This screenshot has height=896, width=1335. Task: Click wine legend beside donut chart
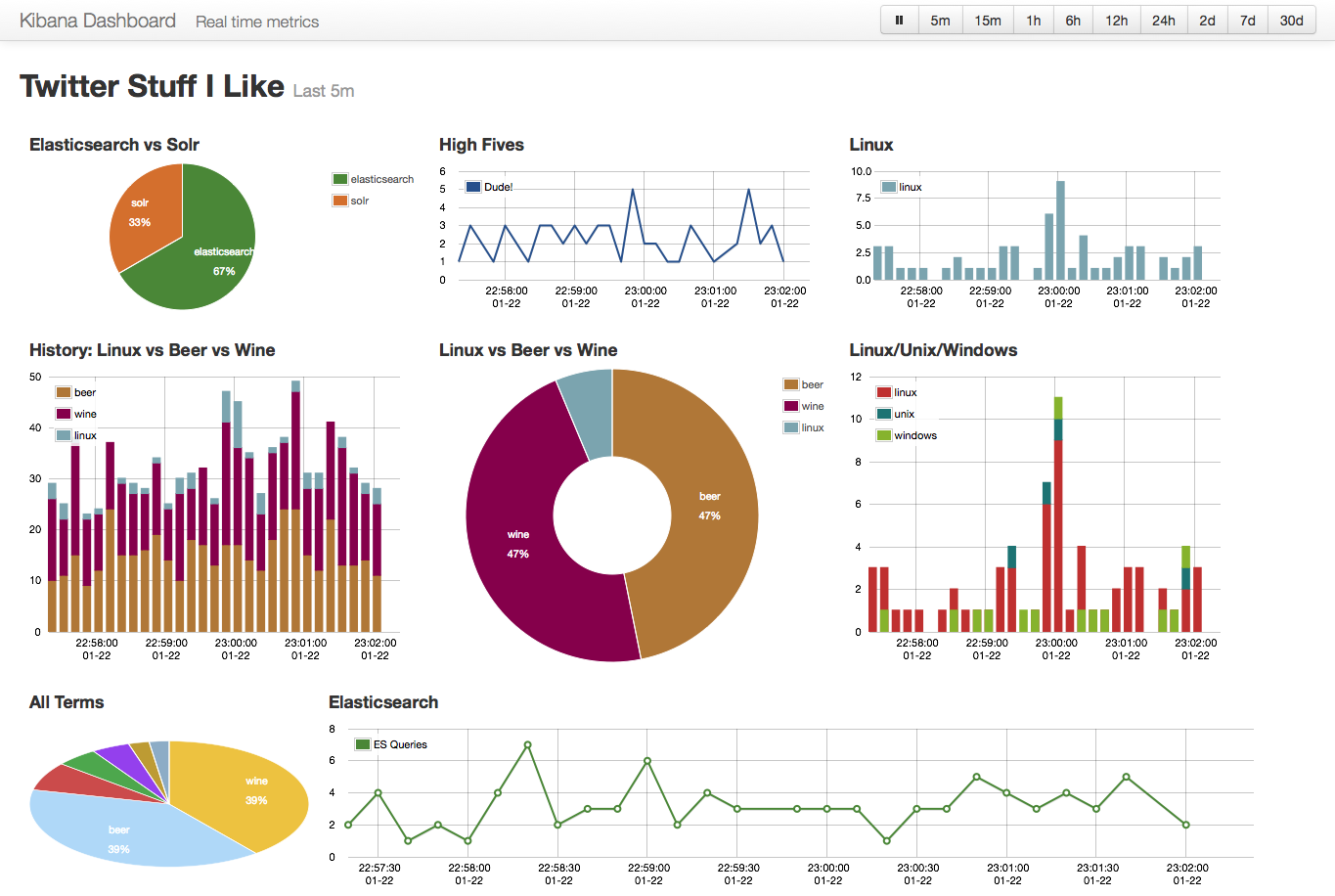click(804, 406)
